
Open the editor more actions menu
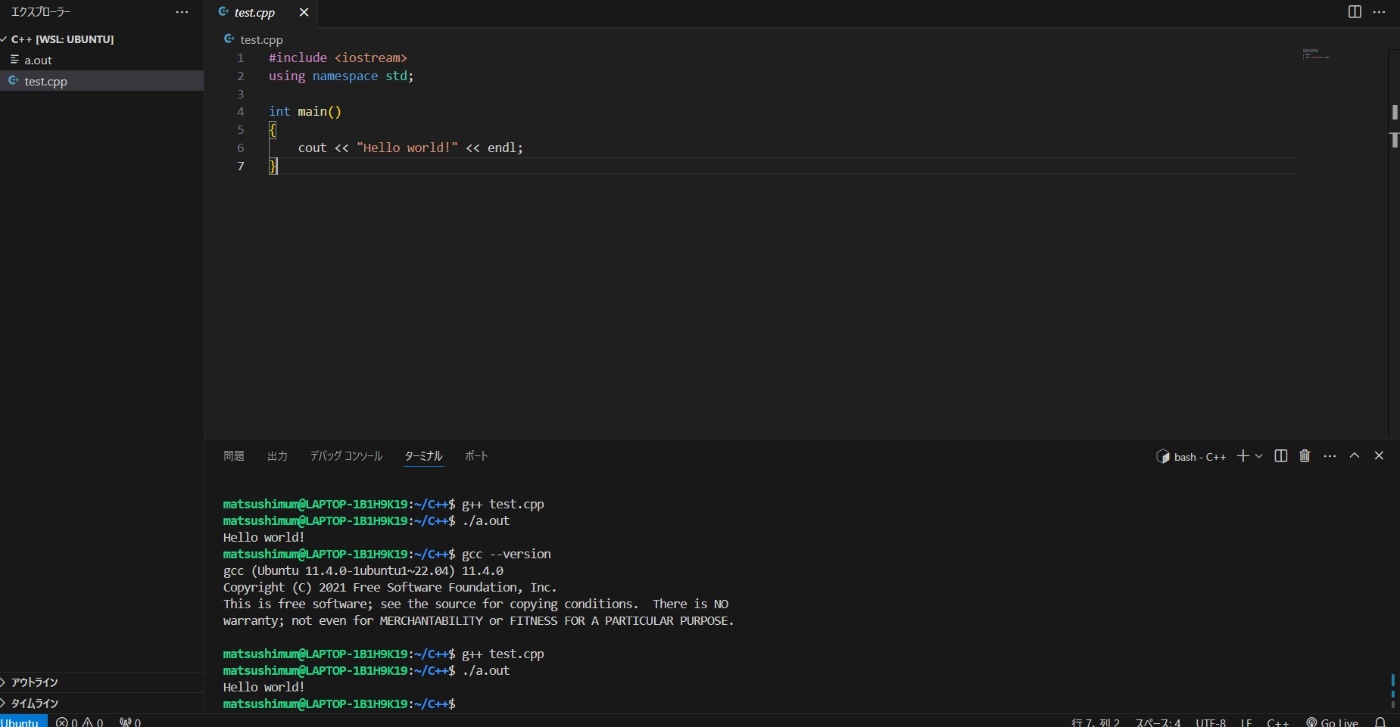pyautogui.click(x=1381, y=12)
